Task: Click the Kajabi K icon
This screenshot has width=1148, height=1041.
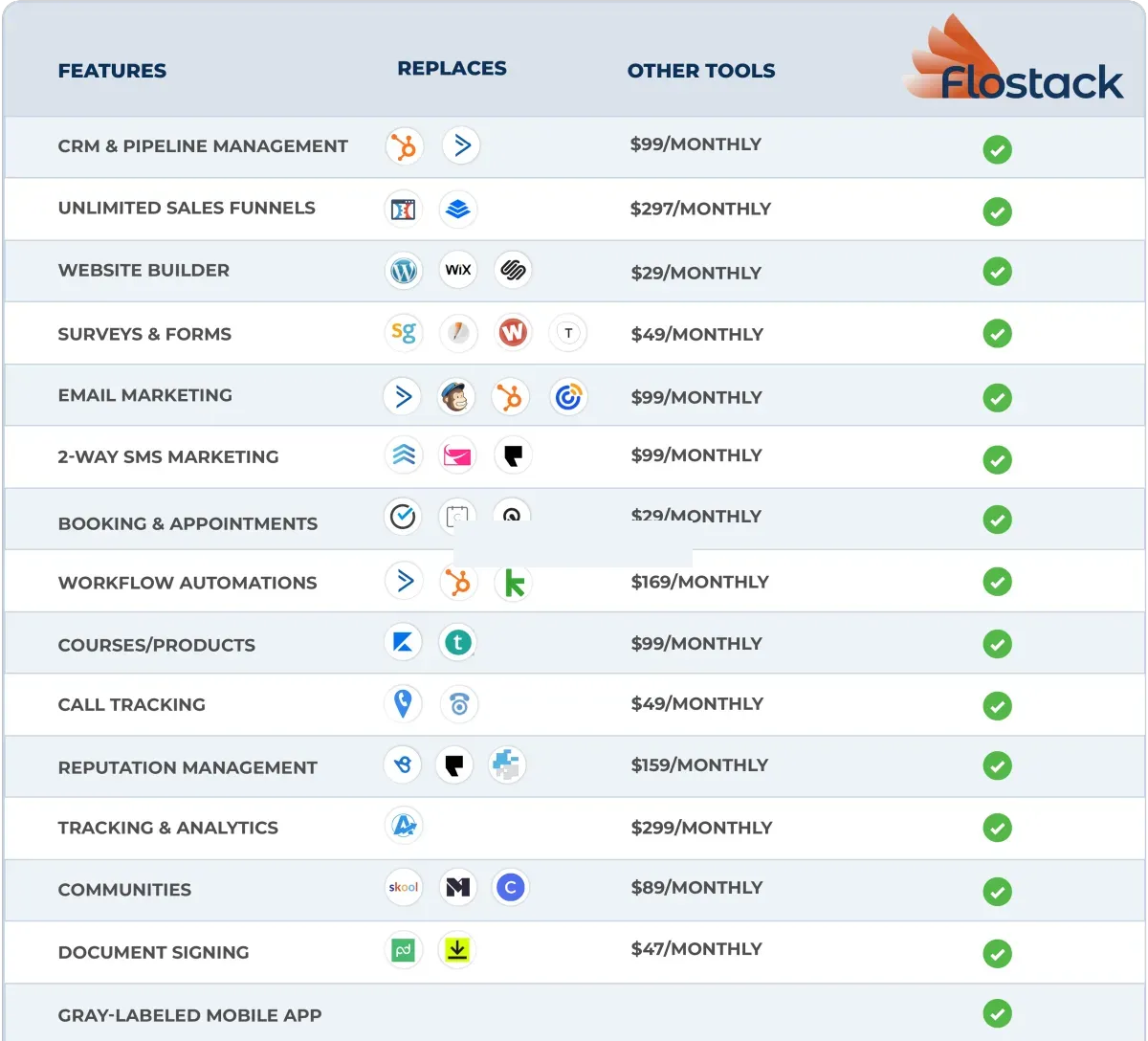Action: click(403, 642)
